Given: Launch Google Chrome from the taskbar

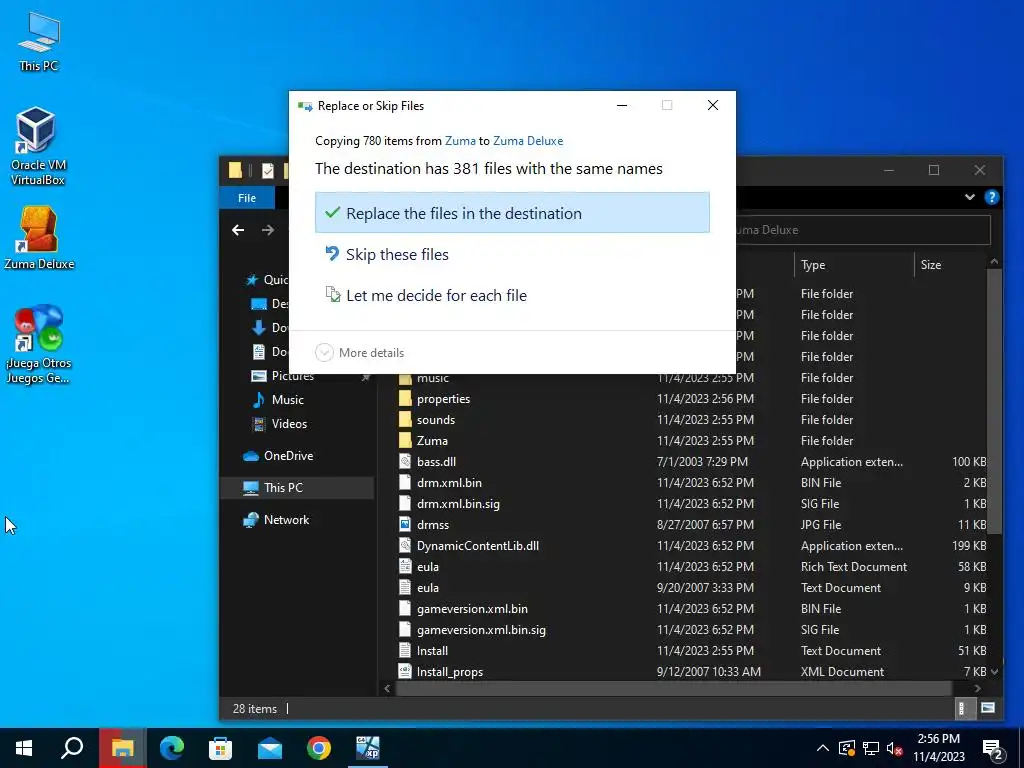Looking at the screenshot, I should pyautogui.click(x=319, y=748).
